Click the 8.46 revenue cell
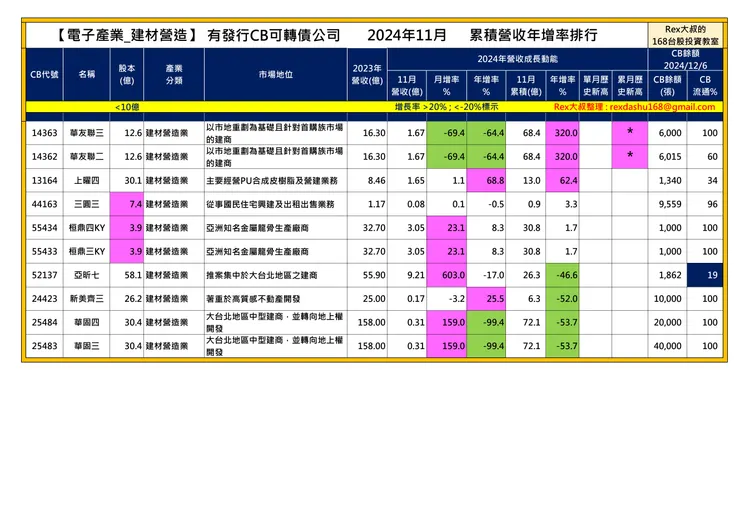740x523 pixels. coord(367,180)
